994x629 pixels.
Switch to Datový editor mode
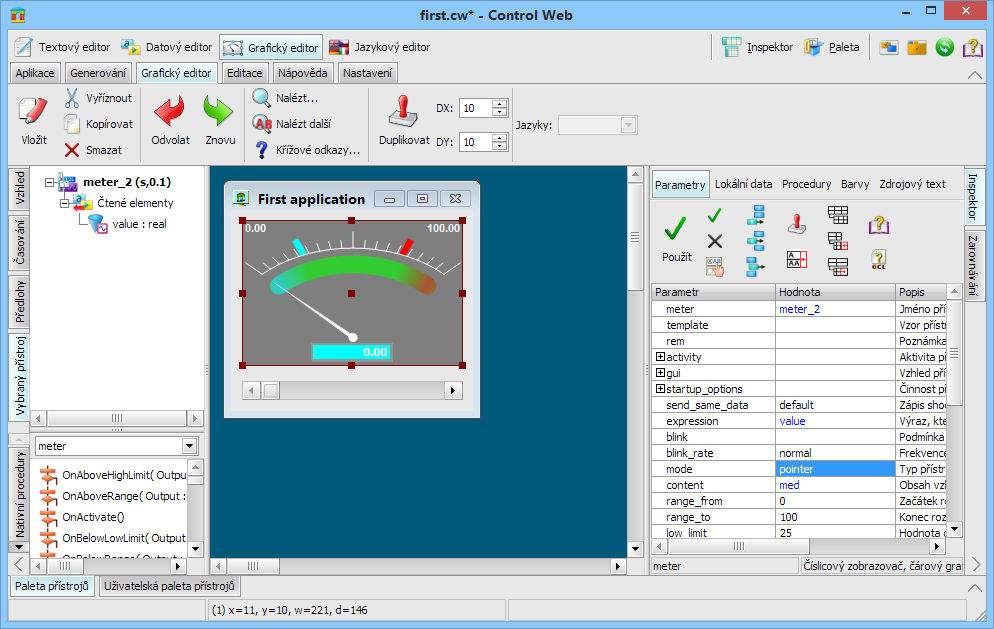point(167,47)
